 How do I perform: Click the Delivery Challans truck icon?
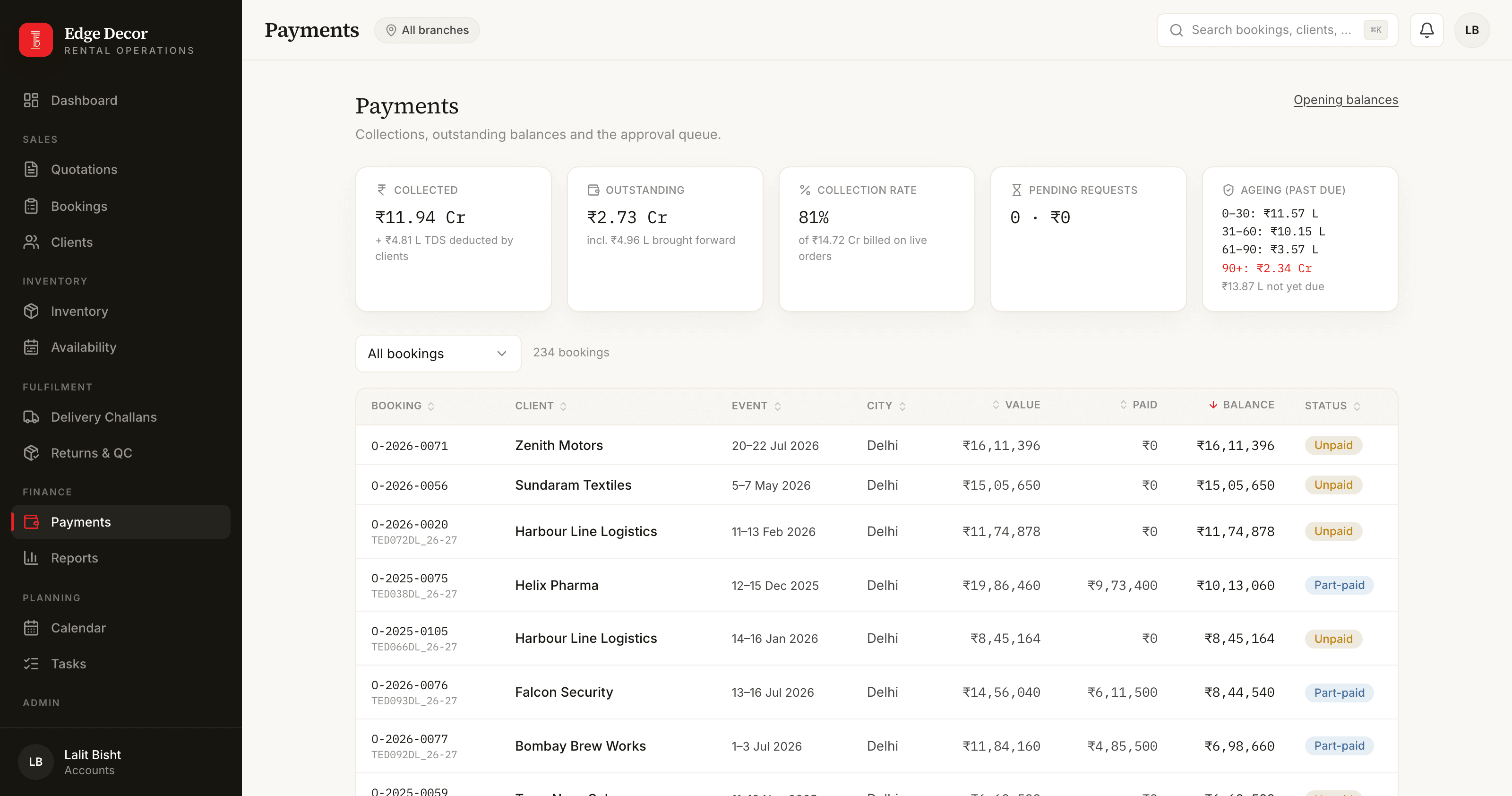31,417
